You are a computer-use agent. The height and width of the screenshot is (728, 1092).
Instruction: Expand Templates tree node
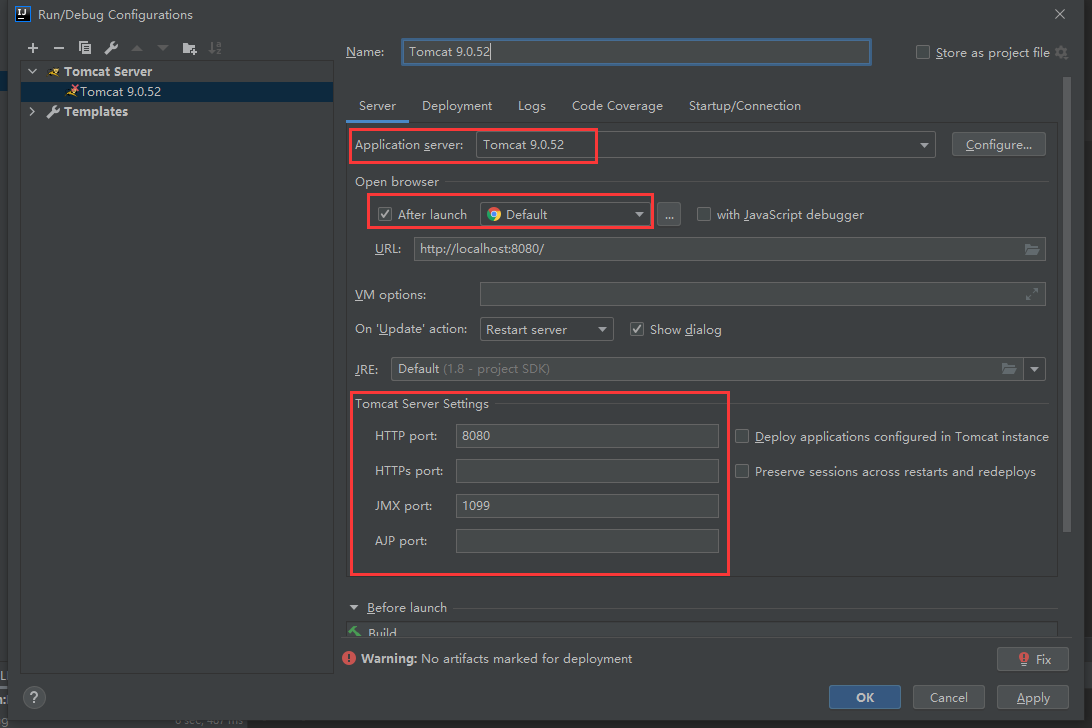(33, 111)
